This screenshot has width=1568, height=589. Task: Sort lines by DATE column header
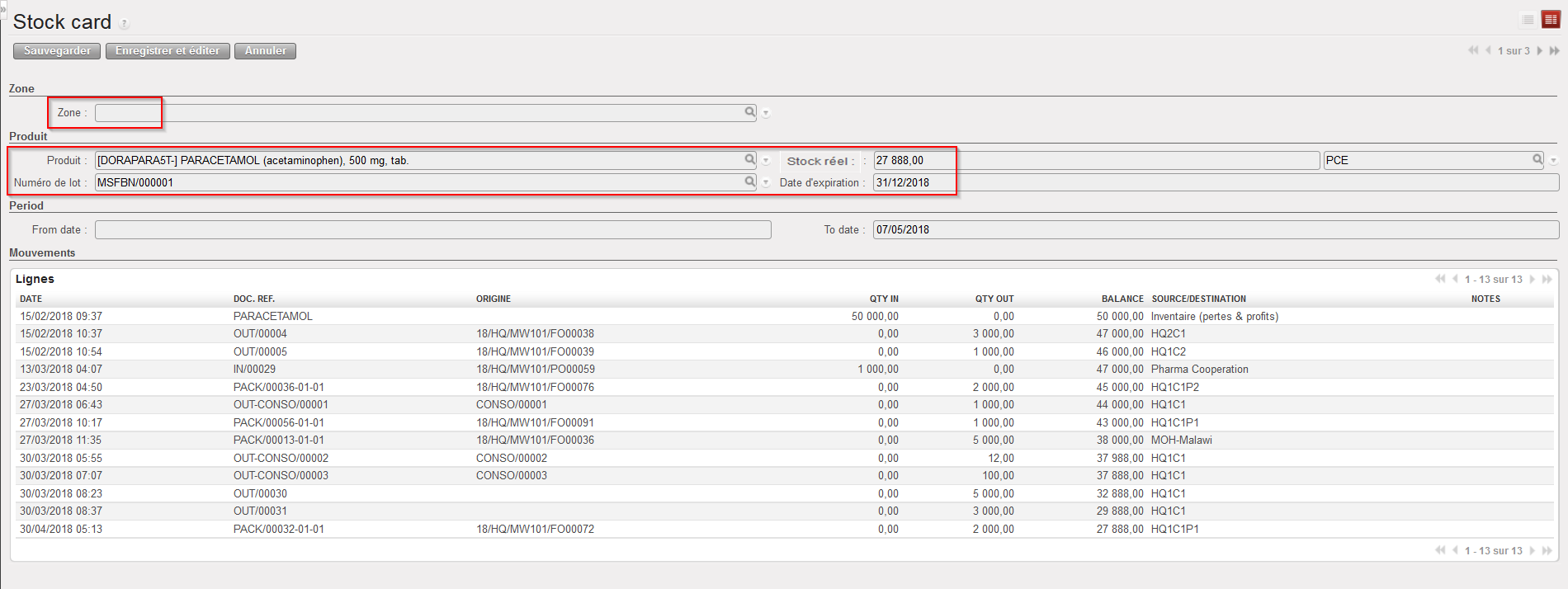(31, 299)
